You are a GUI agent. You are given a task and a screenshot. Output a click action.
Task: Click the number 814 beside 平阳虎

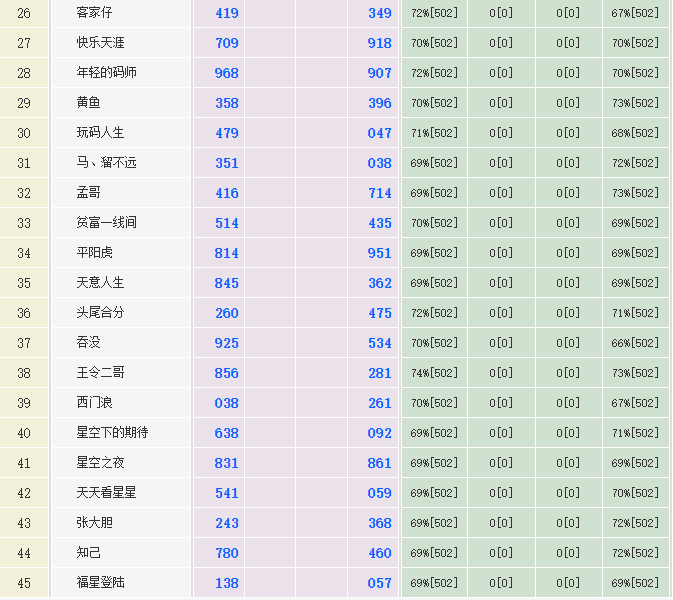(226, 253)
